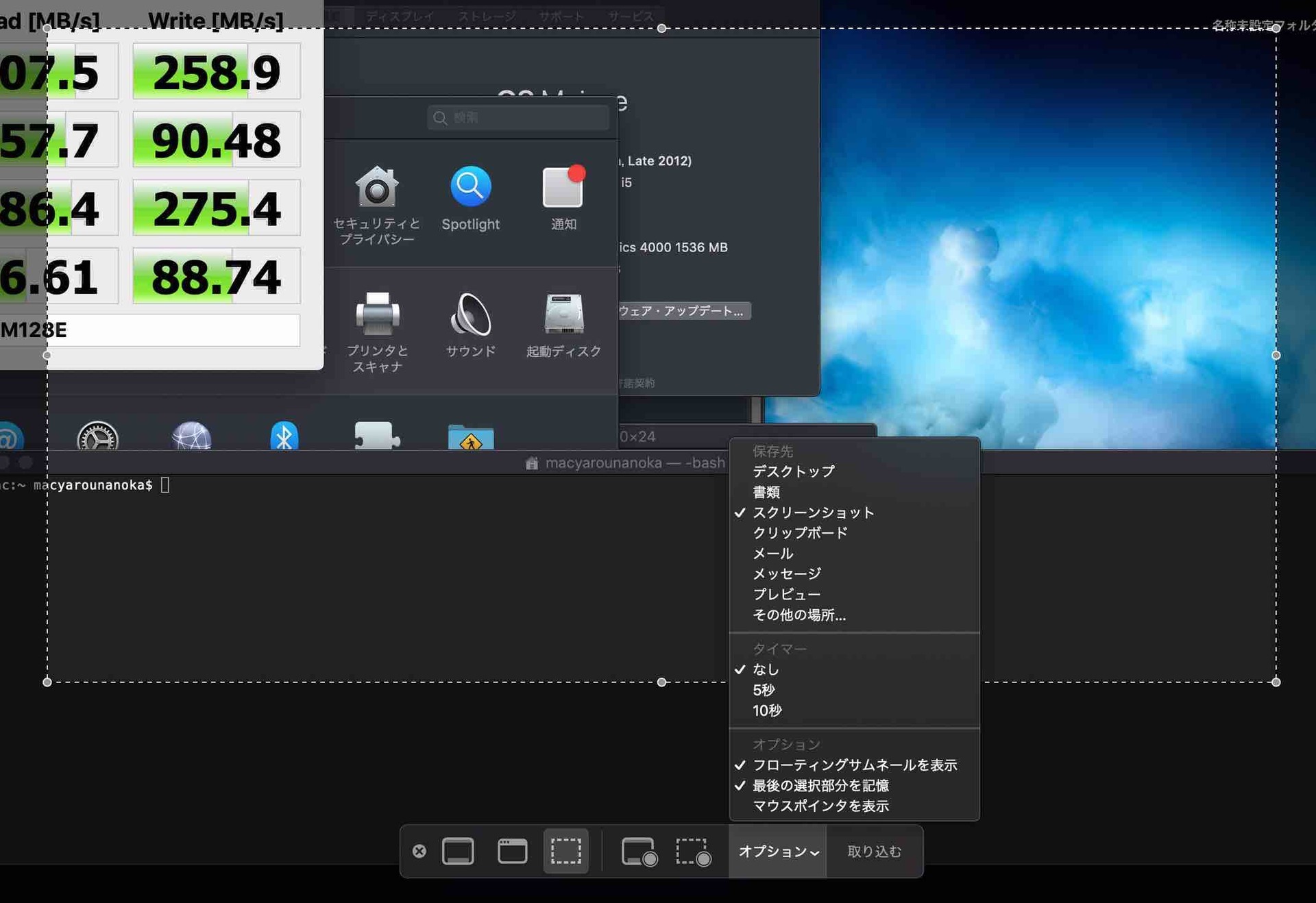Click the selection's top-middle resize handle
This screenshot has height=903, width=1316.
661,28
